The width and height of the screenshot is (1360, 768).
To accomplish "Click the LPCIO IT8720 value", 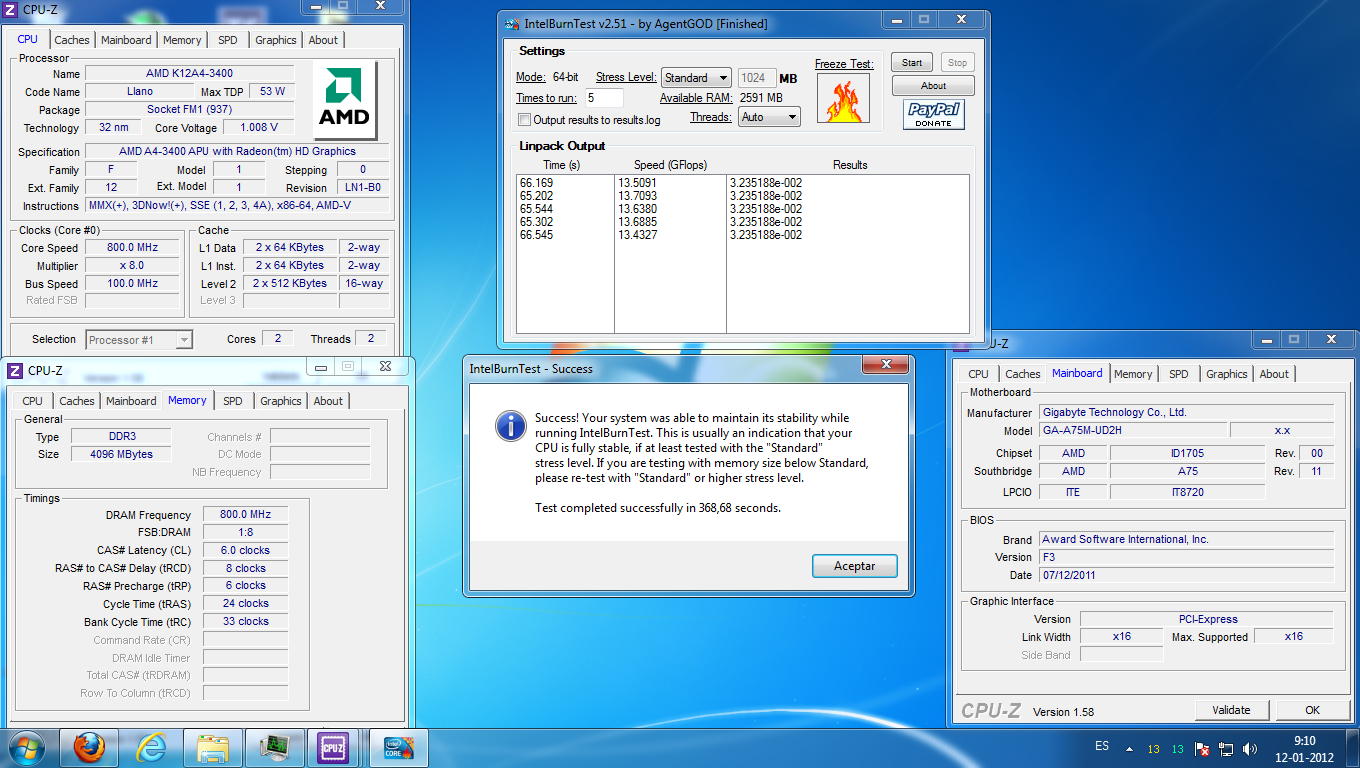I will 1188,492.
